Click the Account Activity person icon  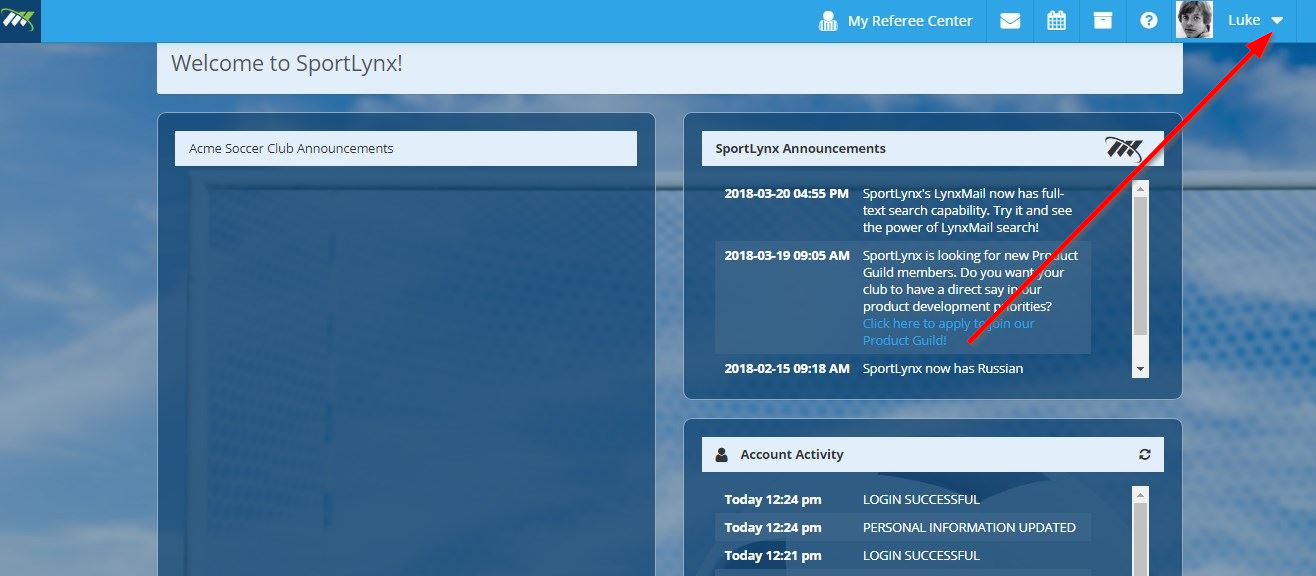click(x=722, y=454)
